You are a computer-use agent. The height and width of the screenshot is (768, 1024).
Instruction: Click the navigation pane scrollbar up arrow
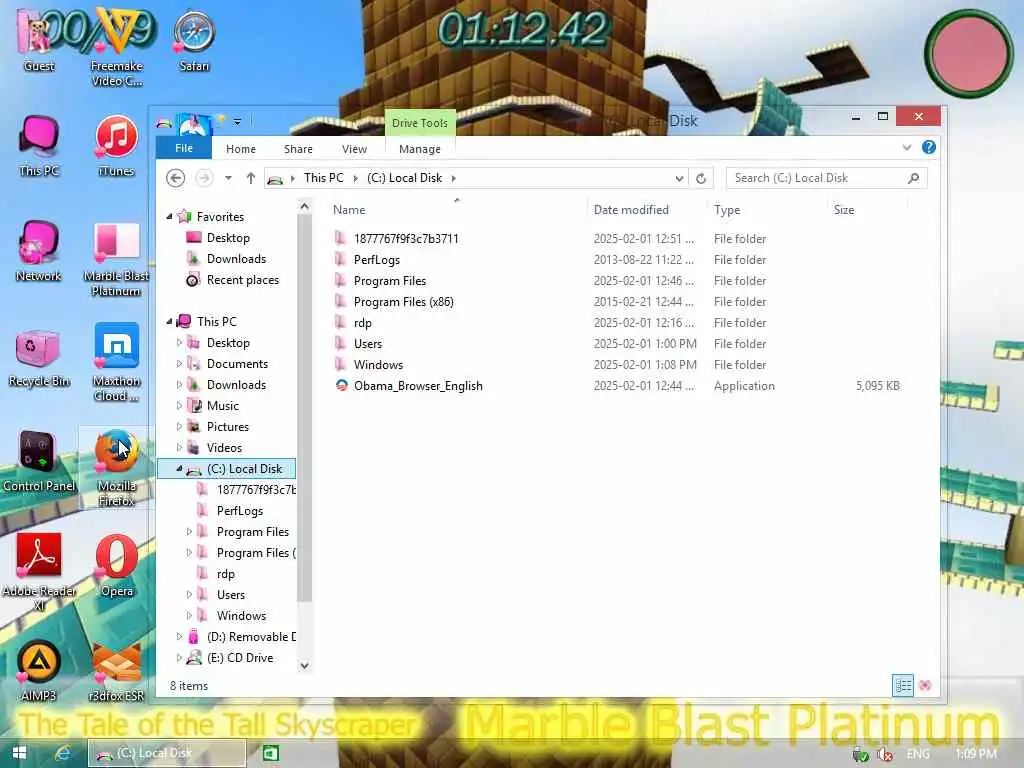(x=304, y=207)
